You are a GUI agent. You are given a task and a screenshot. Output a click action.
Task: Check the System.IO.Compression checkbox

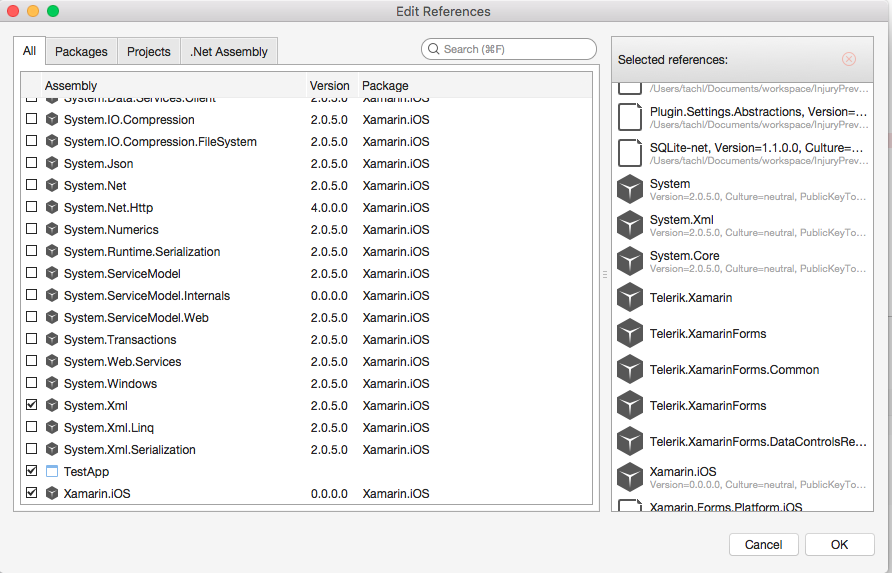(31, 119)
